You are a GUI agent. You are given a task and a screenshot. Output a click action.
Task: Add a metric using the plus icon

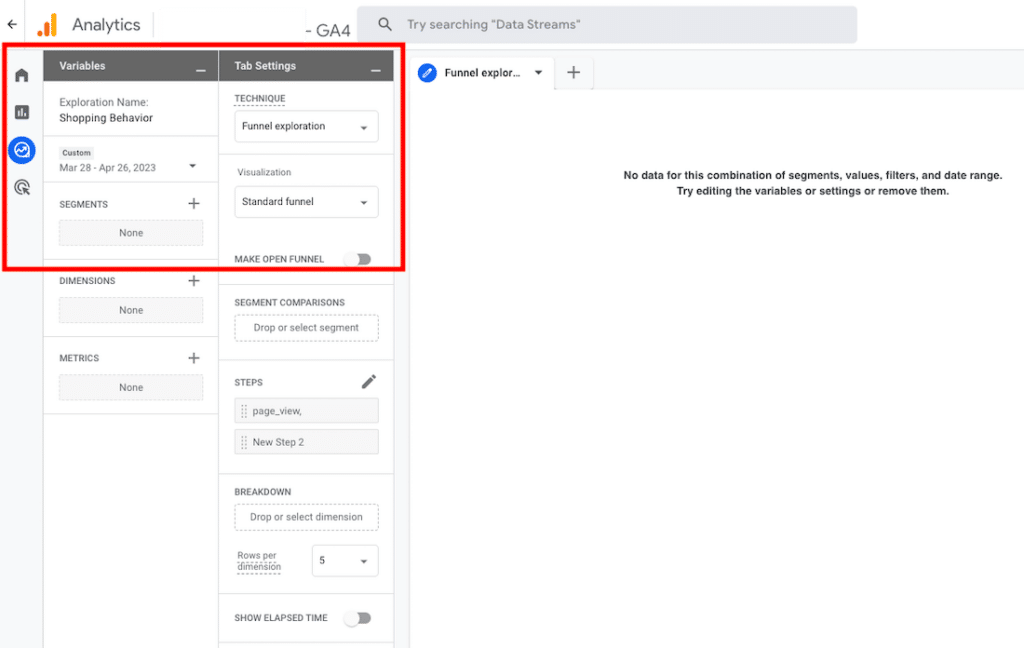[x=194, y=358]
